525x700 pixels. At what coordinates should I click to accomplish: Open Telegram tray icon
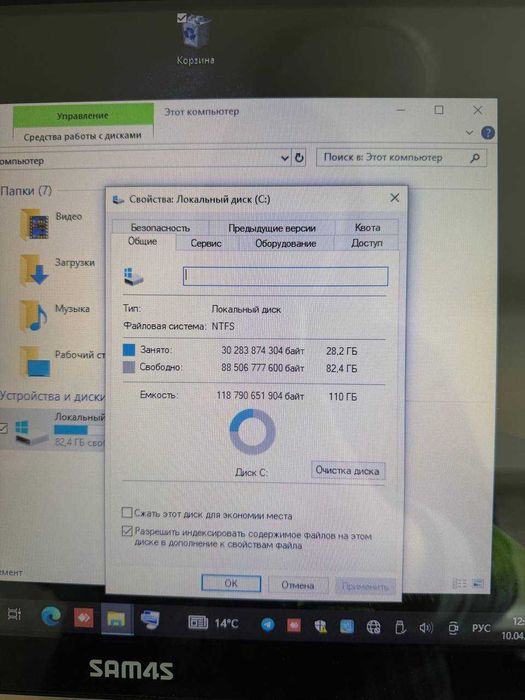[268, 625]
